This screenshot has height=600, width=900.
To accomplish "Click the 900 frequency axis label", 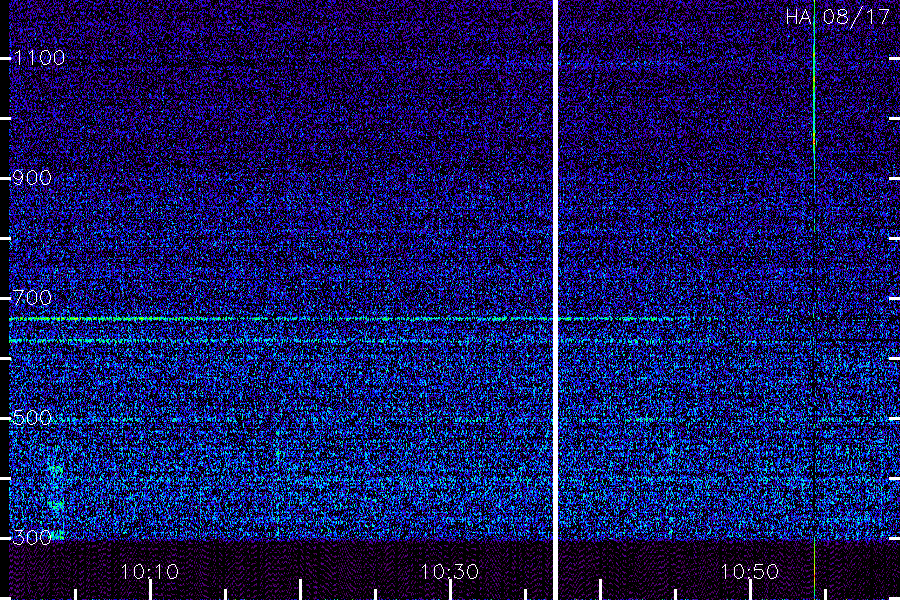I will pyautogui.click(x=32, y=177).
